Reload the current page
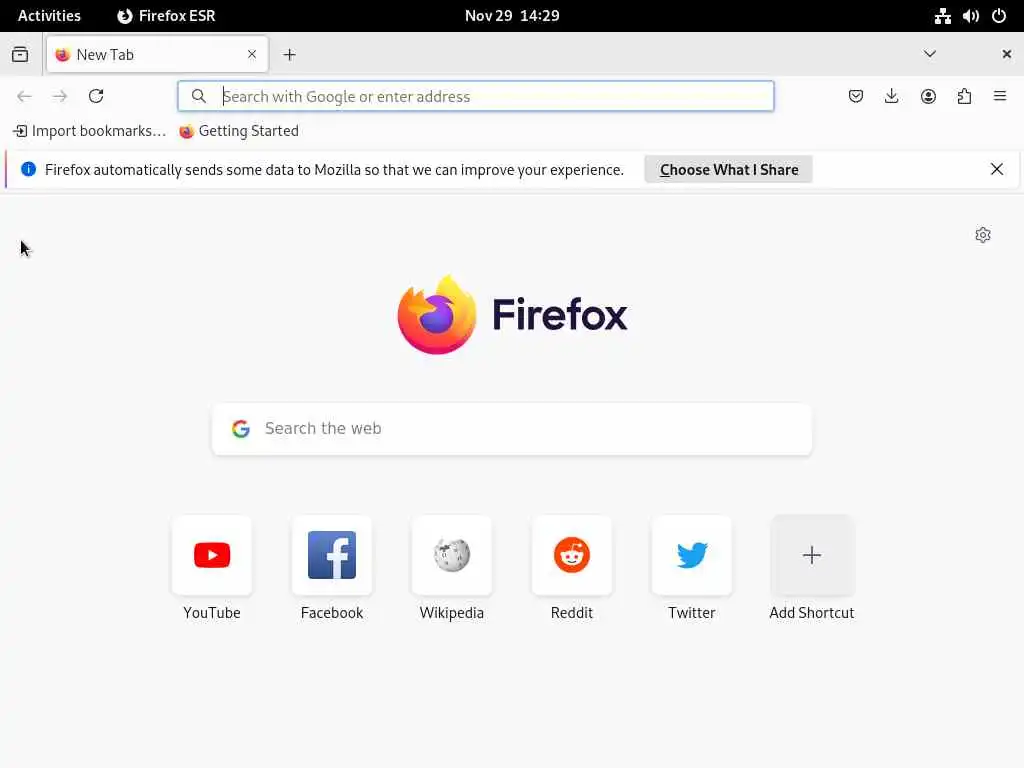Image resolution: width=1024 pixels, height=768 pixels. (96, 96)
